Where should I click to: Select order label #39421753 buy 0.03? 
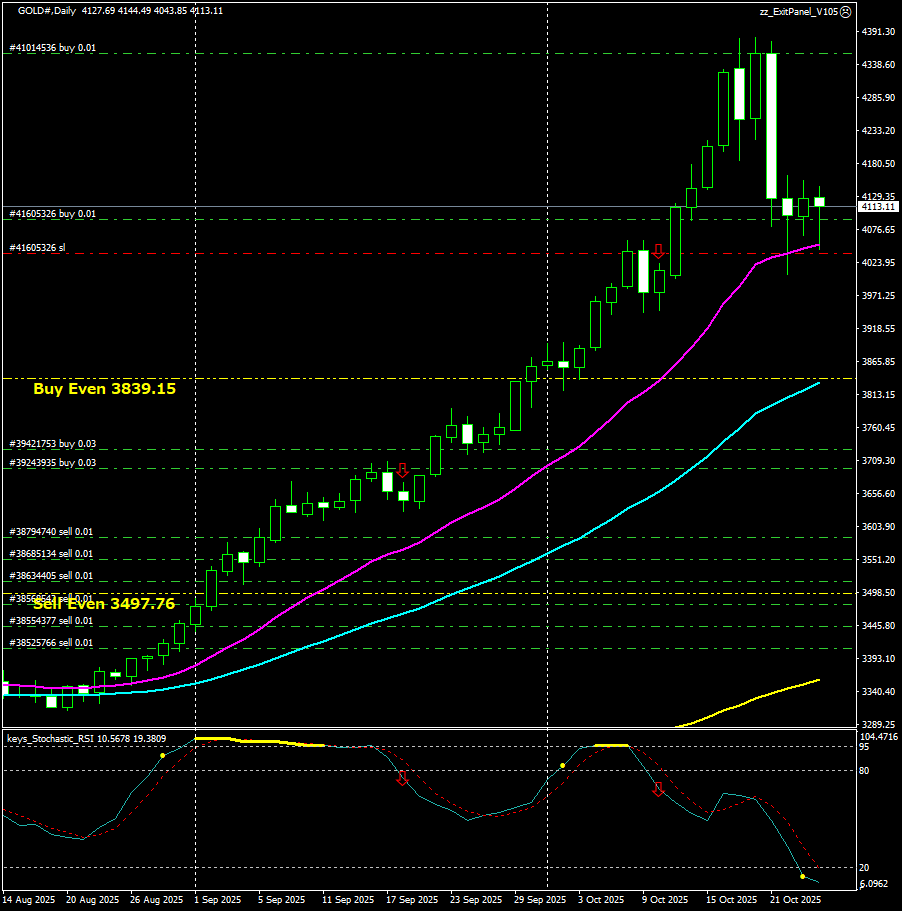coord(52,443)
